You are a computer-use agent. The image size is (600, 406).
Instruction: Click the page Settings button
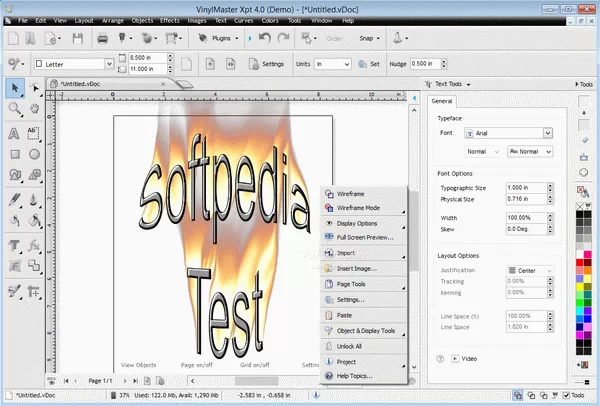click(266, 63)
